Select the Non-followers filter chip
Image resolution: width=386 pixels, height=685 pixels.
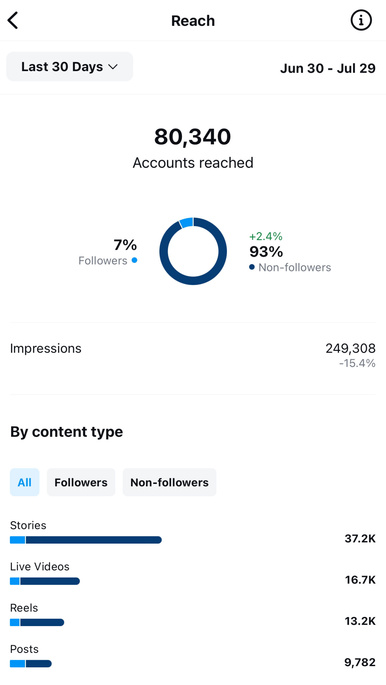point(169,482)
